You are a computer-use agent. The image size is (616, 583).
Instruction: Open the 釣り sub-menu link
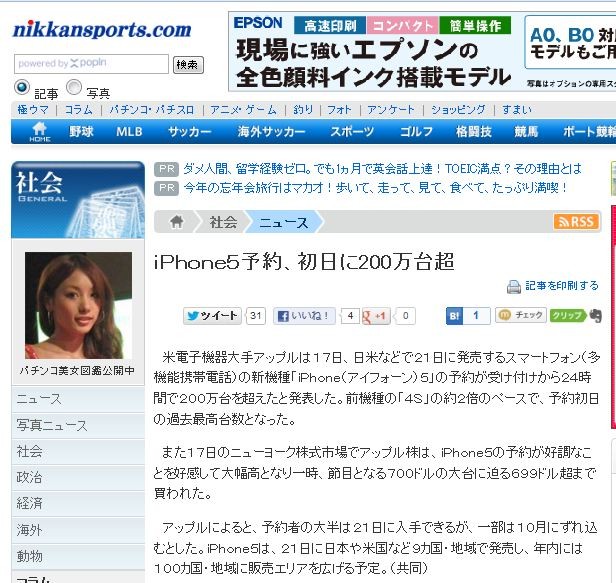pos(303,110)
